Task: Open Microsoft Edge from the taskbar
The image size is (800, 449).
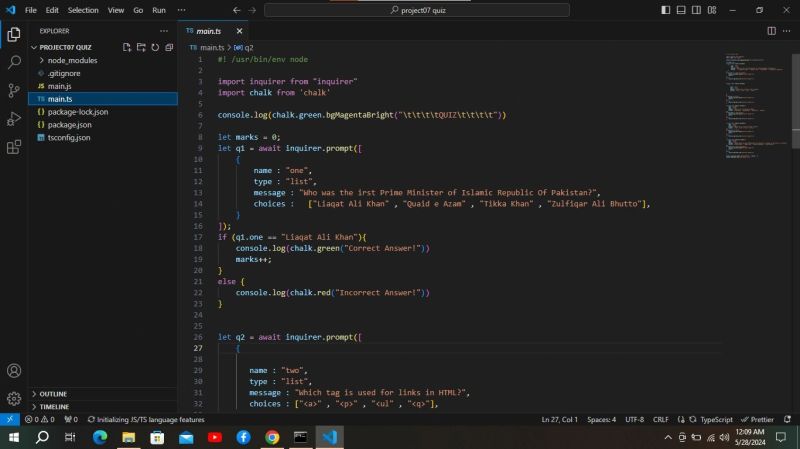Action: pos(100,437)
